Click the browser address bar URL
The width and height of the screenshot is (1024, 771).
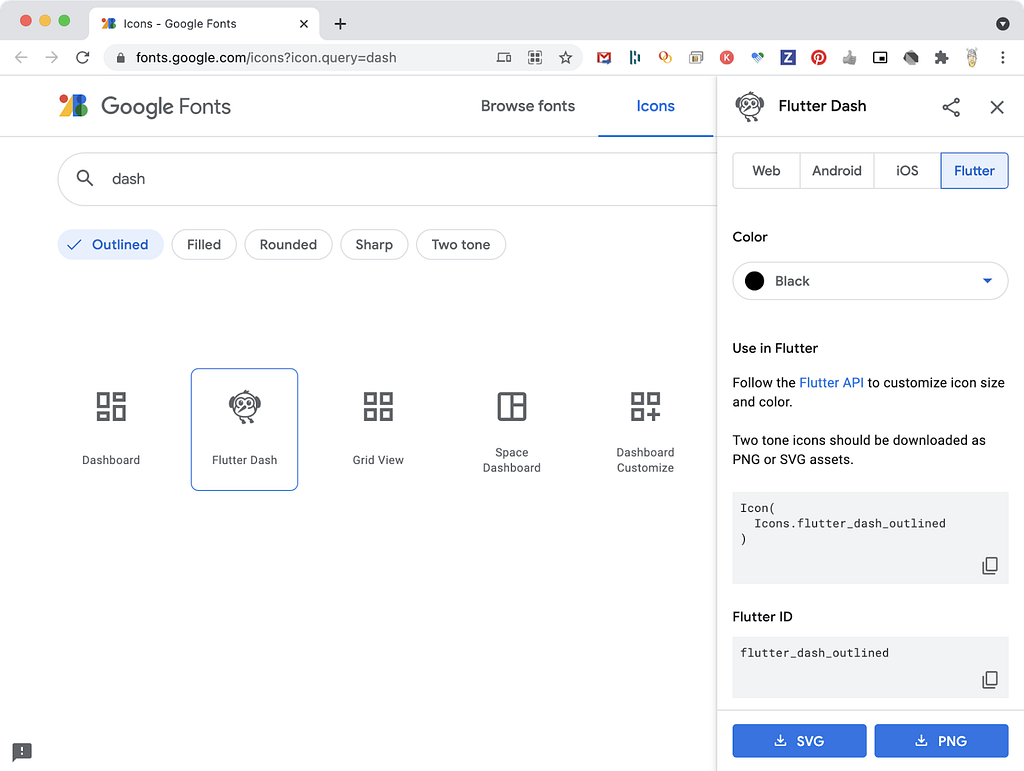[x=266, y=57]
